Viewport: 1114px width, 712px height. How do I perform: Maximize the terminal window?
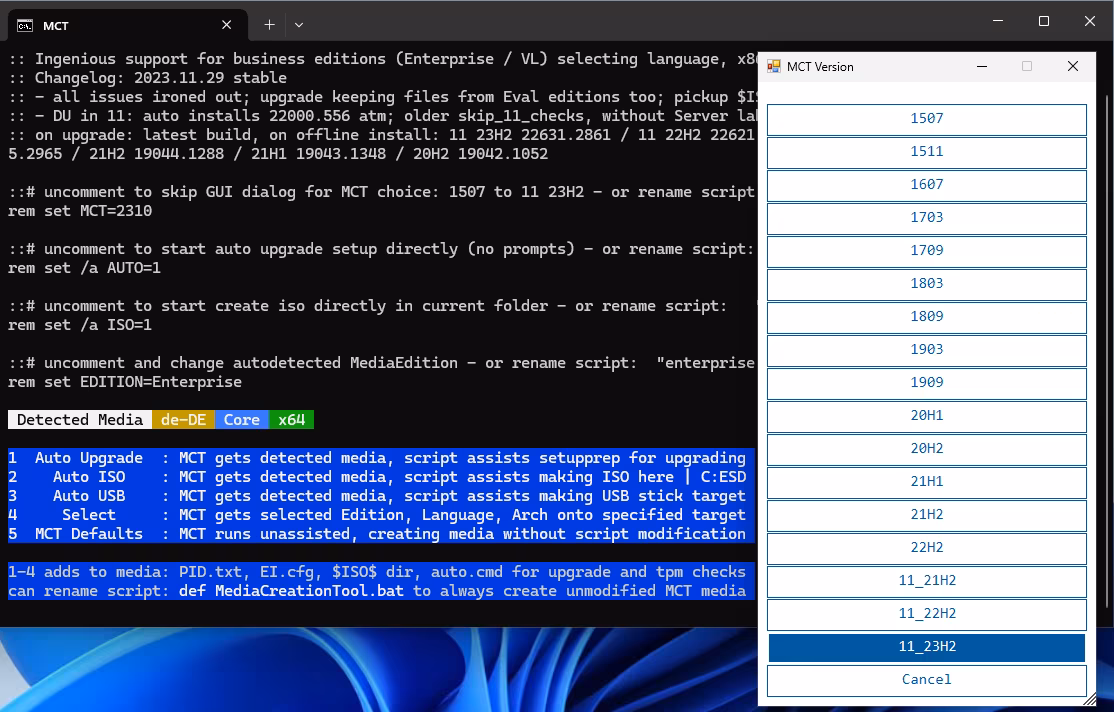click(x=1044, y=21)
